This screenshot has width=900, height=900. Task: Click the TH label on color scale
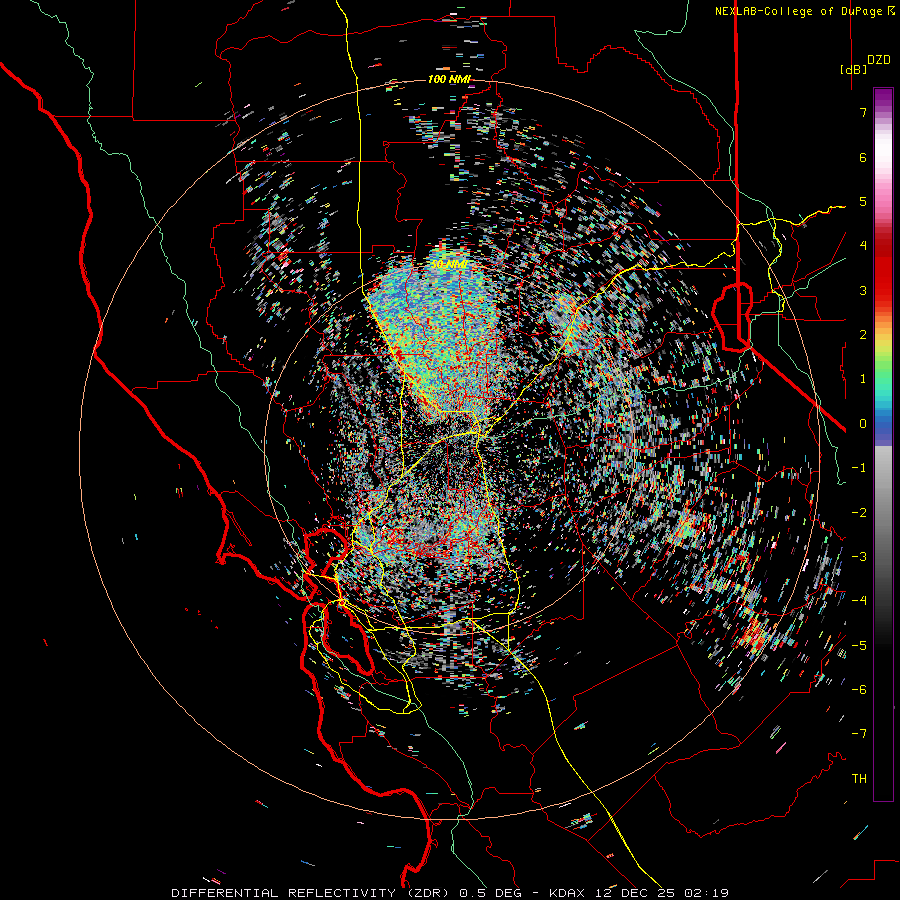click(x=859, y=778)
